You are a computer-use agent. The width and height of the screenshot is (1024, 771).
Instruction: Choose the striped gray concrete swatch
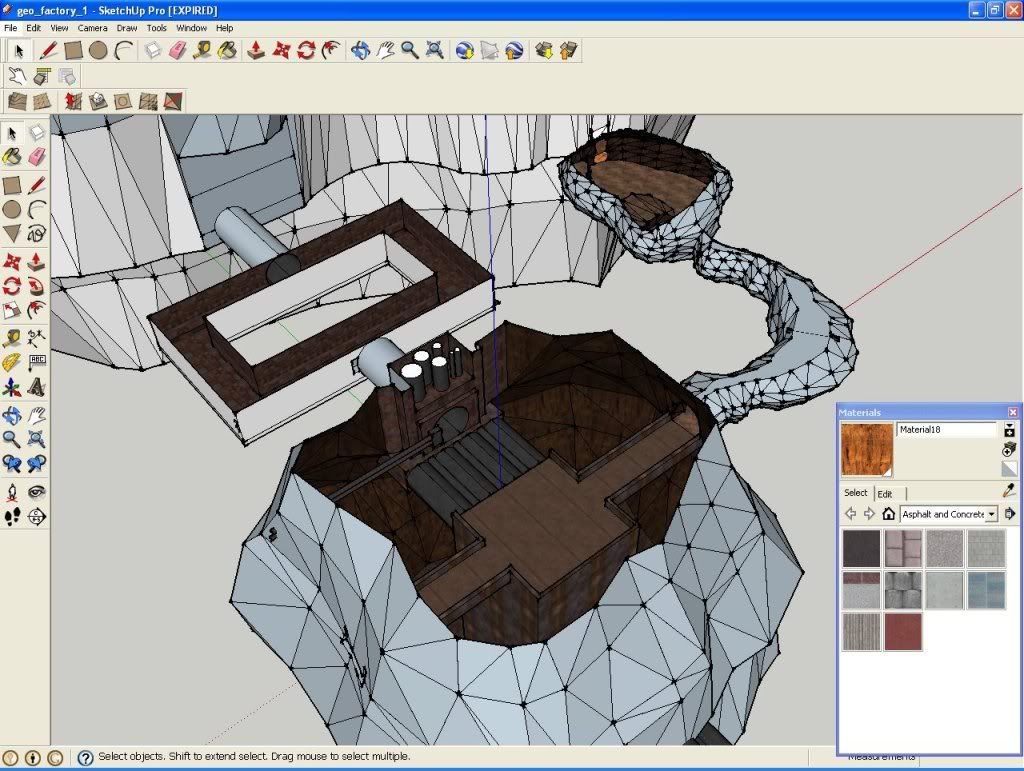(861, 631)
